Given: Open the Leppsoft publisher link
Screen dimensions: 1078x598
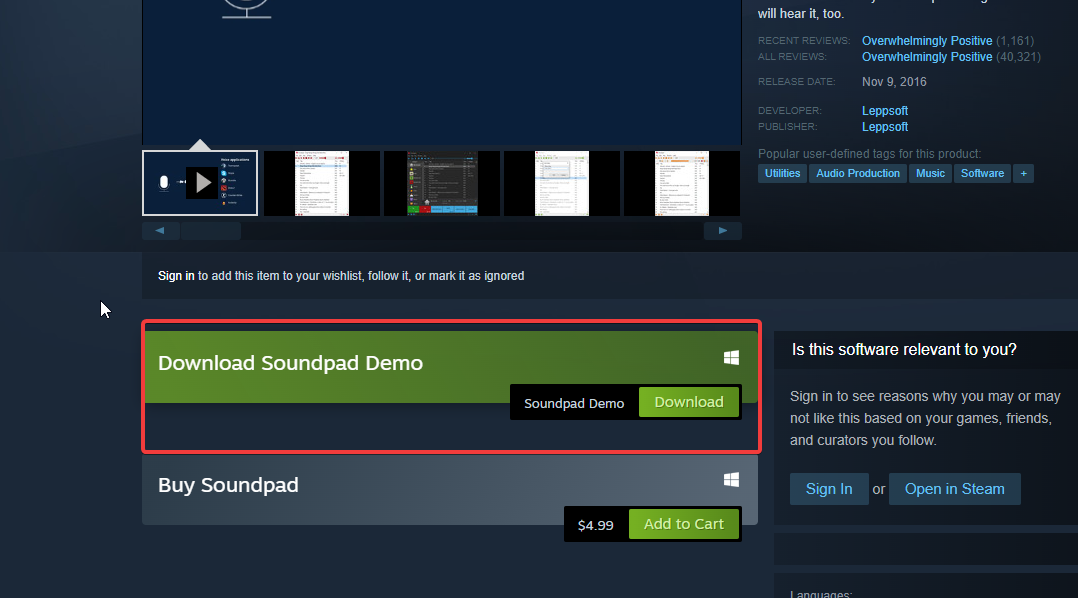Looking at the screenshot, I should click(x=885, y=126).
